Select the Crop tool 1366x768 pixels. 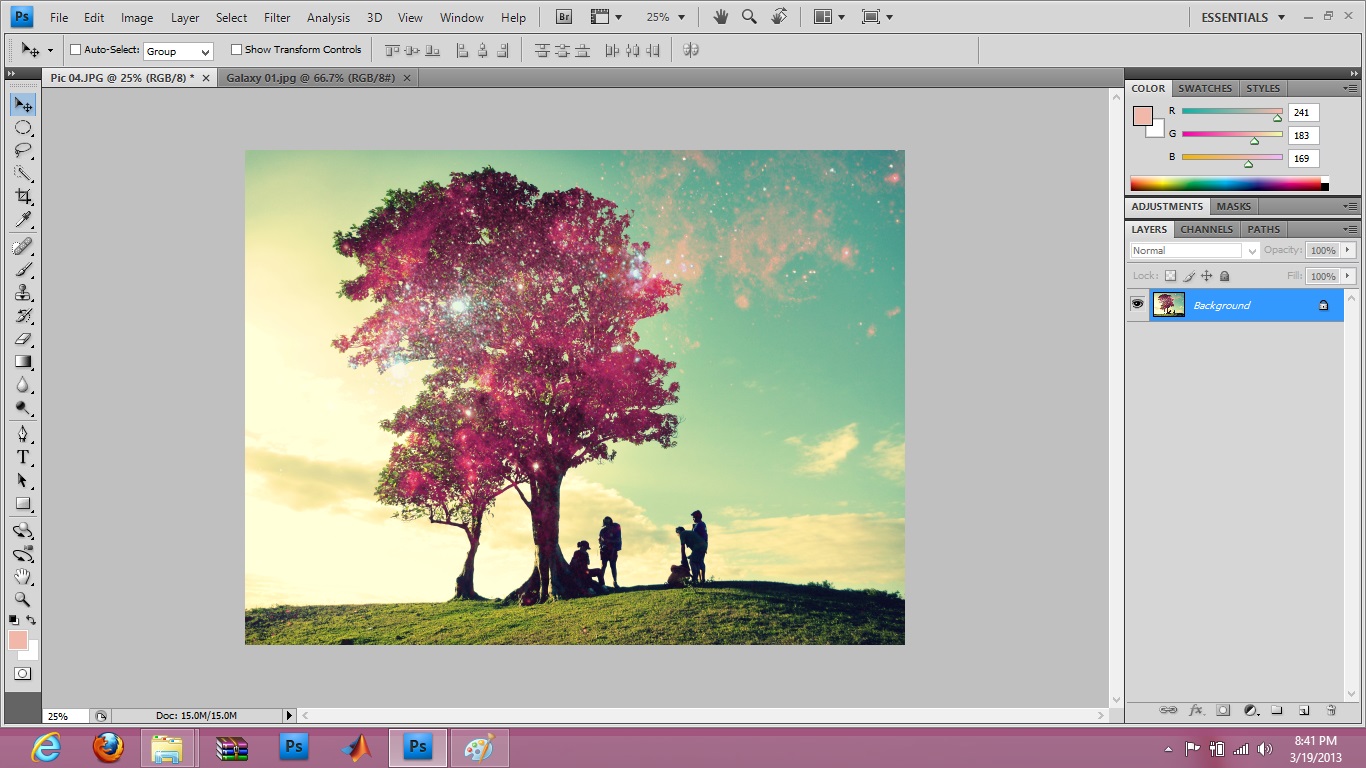click(23, 196)
